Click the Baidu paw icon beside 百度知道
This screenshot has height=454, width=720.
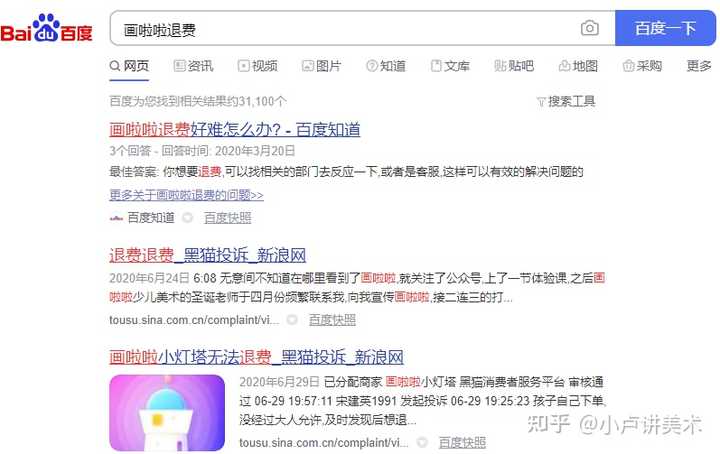click(116, 218)
